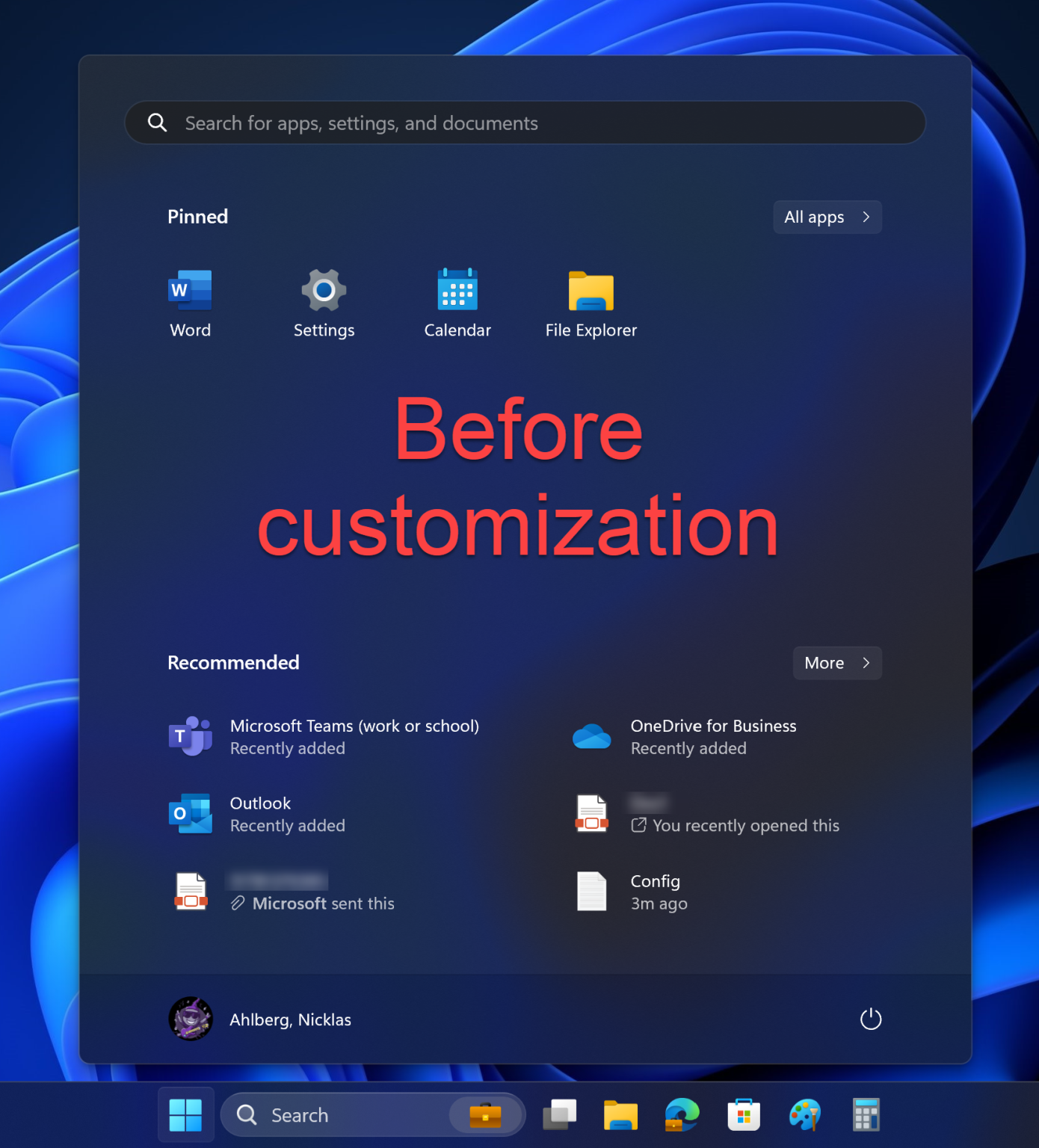
Task: Launch Microsoft Edge from the taskbar
Action: pyautogui.click(x=680, y=1114)
